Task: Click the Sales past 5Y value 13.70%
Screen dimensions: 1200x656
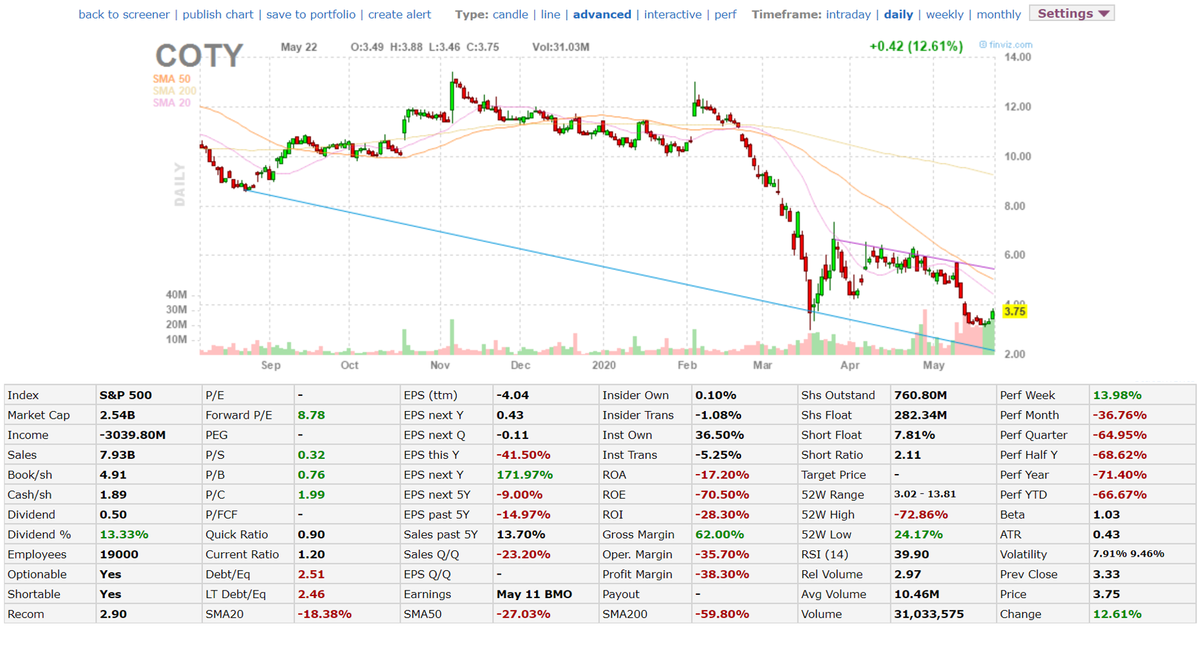Action: click(x=521, y=535)
